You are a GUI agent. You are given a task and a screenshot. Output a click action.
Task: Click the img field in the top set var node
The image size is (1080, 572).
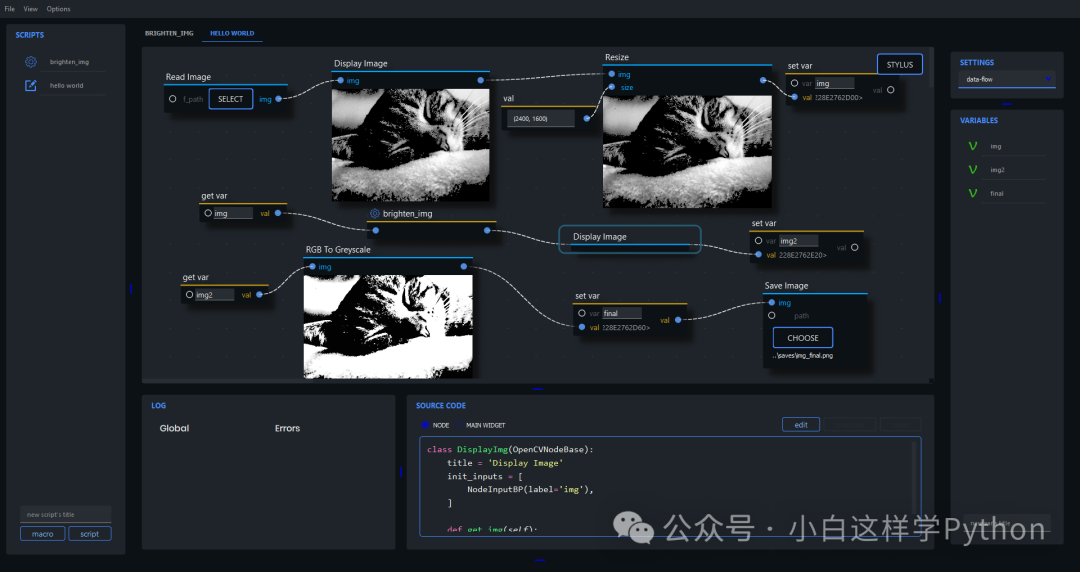[835, 83]
